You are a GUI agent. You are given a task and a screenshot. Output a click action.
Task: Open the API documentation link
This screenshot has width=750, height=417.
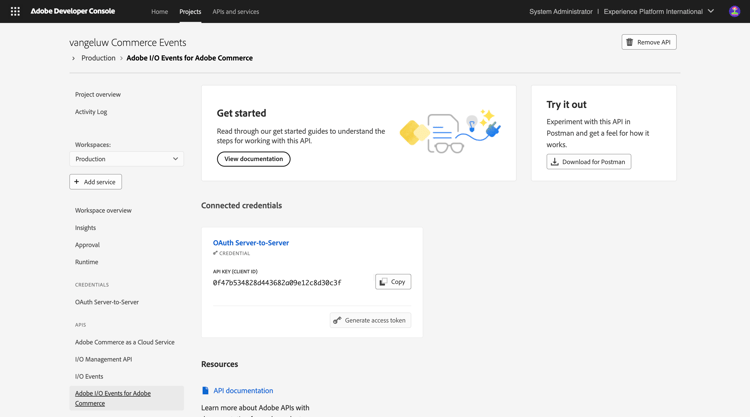tap(243, 391)
